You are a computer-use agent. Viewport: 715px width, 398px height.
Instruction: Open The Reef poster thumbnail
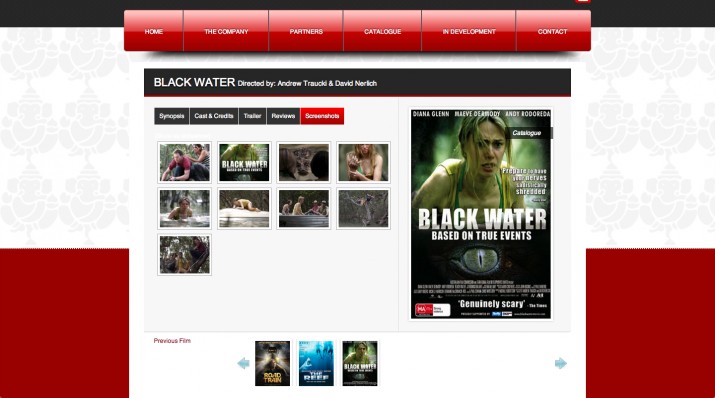coord(316,363)
